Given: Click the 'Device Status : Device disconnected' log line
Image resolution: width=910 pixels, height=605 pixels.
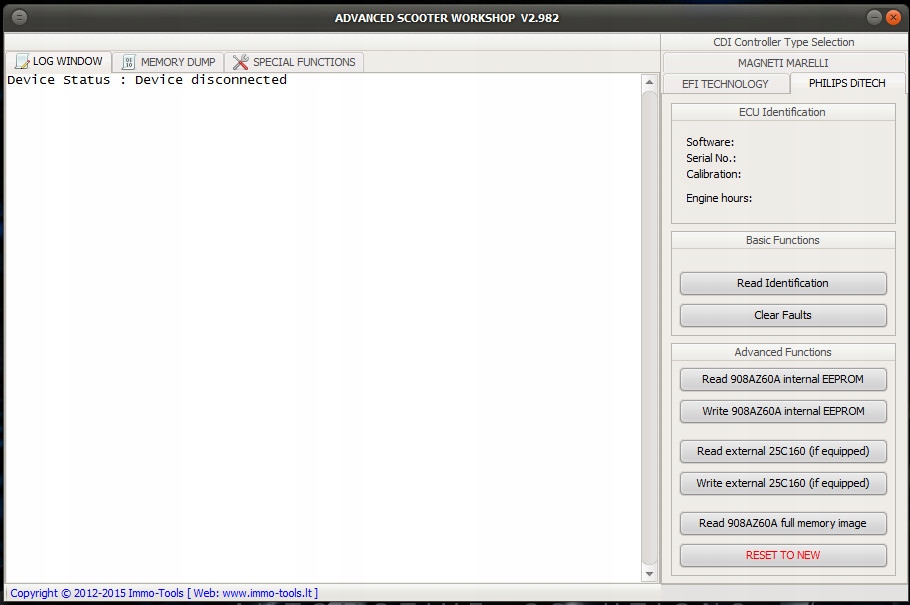Looking at the screenshot, I should pos(147,80).
